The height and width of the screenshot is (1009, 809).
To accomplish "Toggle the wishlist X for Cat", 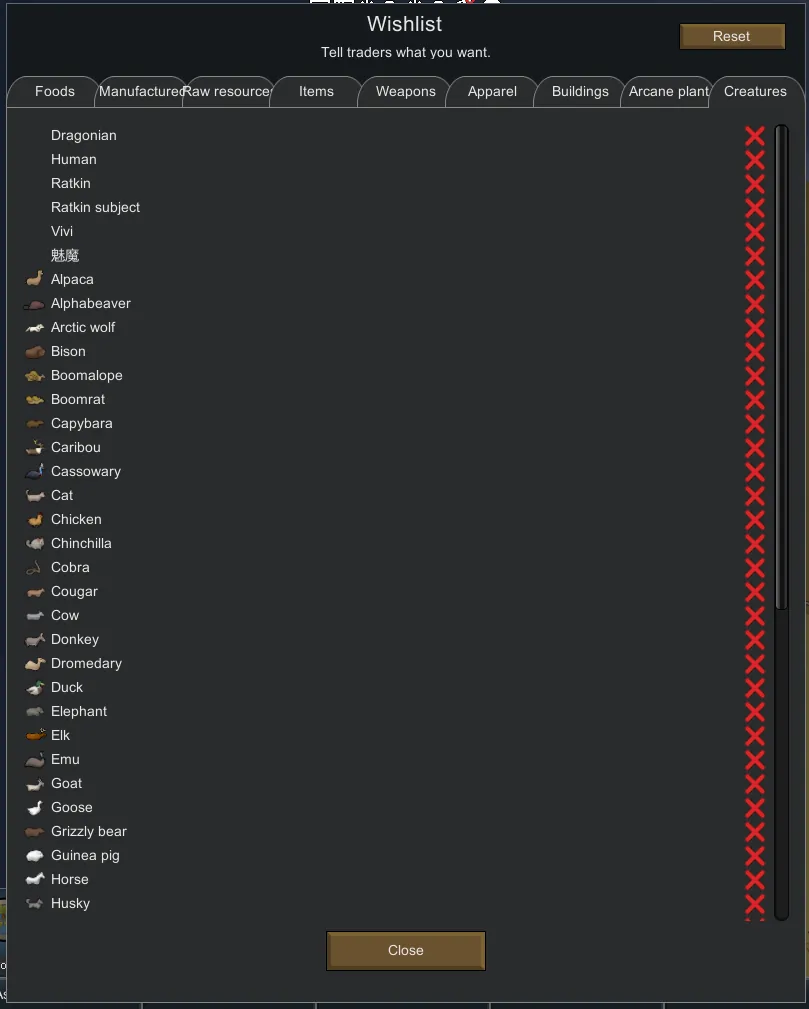I will tap(755, 496).
